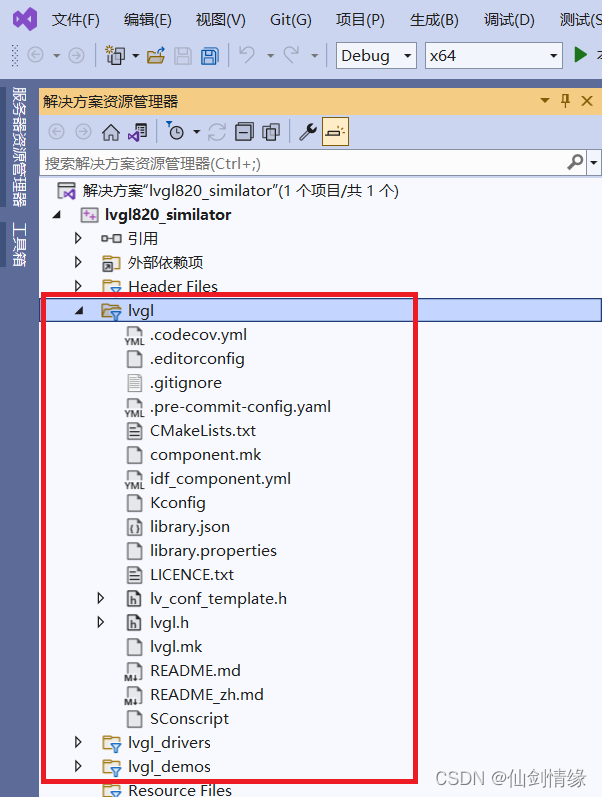The image size is (602, 797).
Task: Open the 调试(D) menu
Action: coord(509,20)
